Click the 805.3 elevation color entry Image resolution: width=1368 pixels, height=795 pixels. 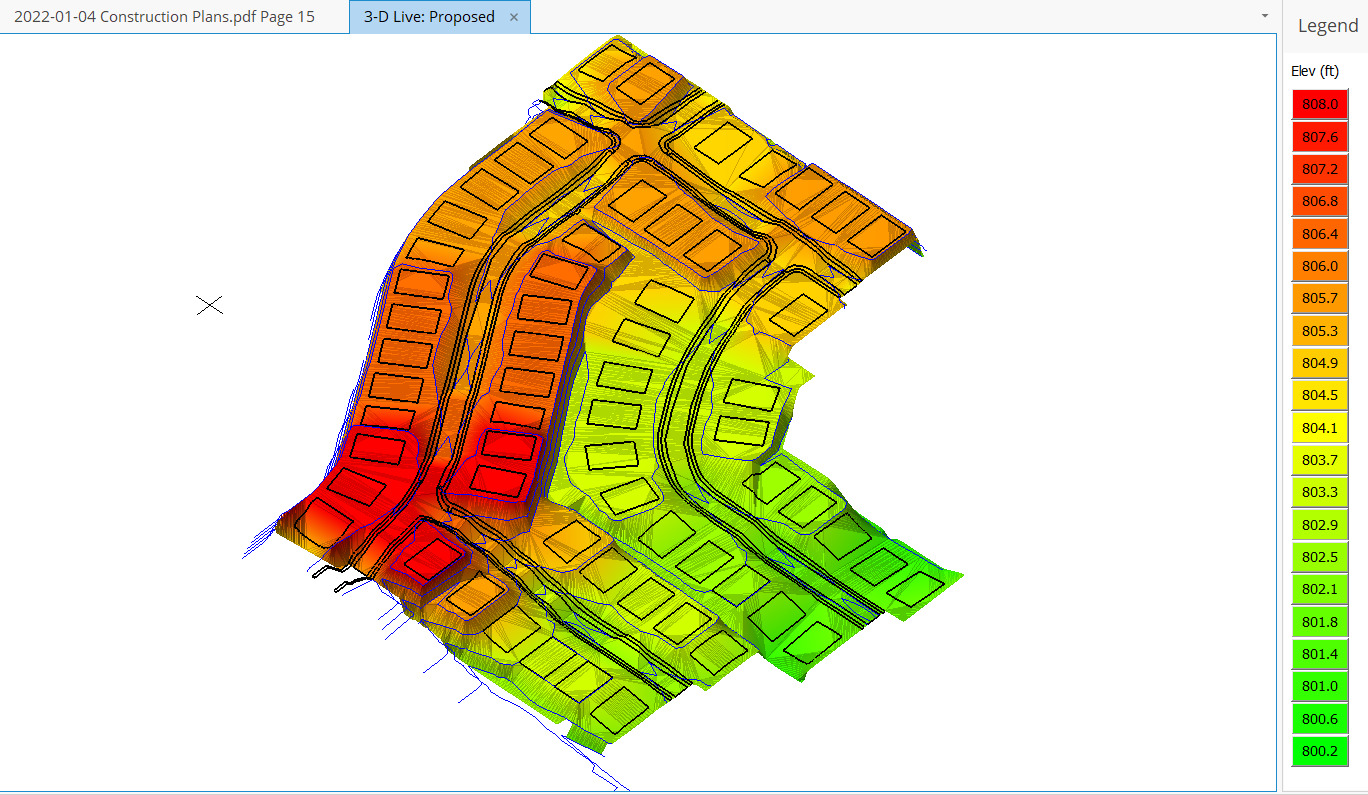click(1320, 331)
